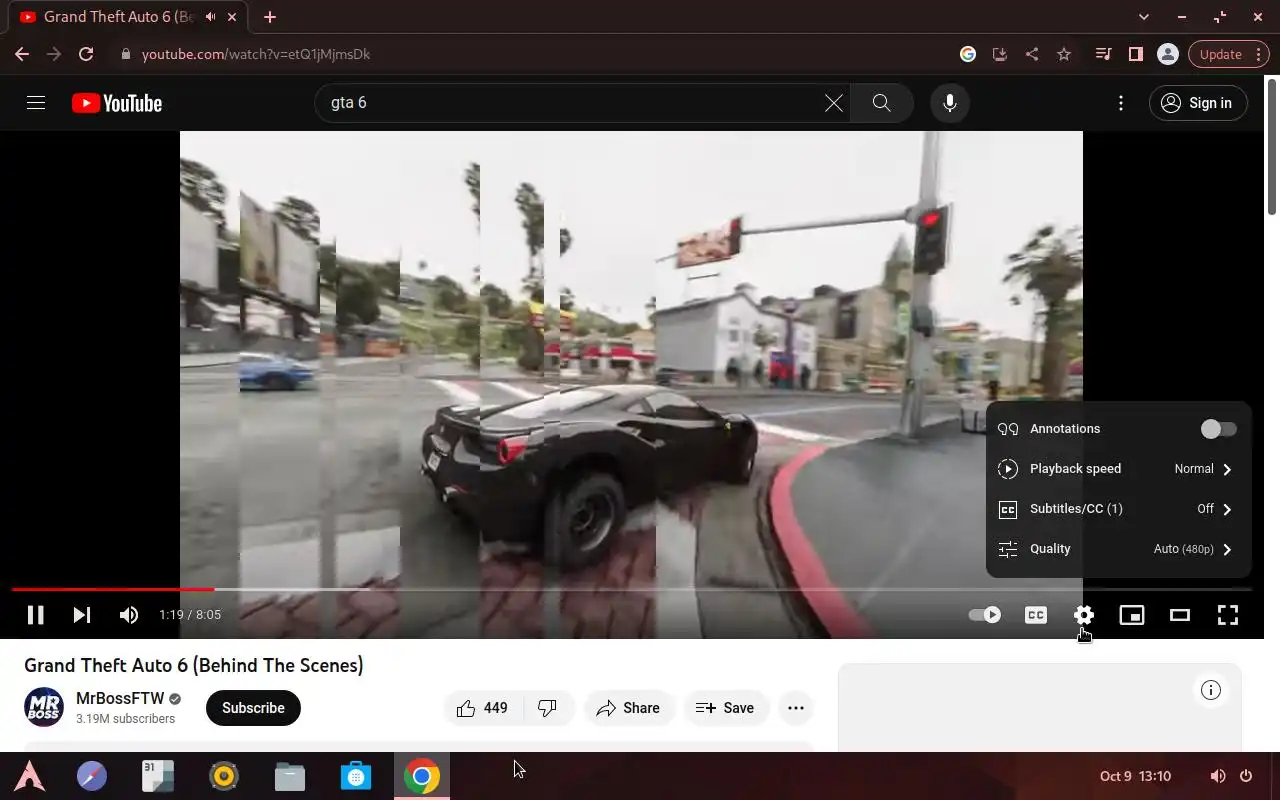Expand the Subtitles/CC chevron arrow

[x=1227, y=509]
